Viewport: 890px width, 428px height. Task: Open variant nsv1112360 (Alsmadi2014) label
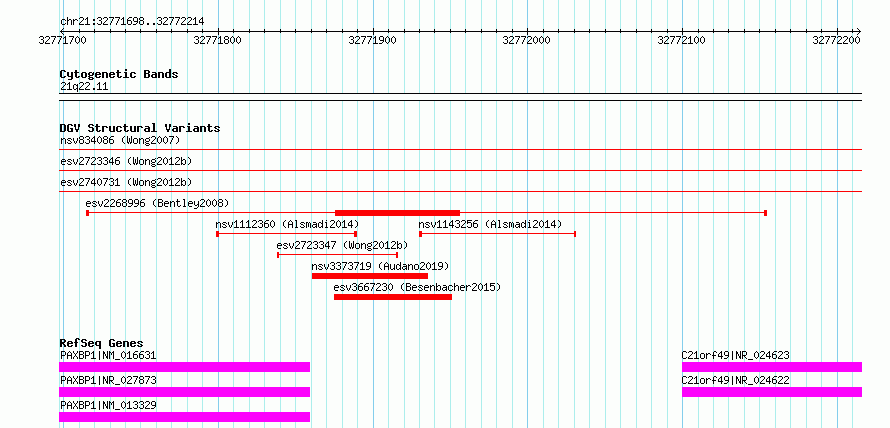pyautogui.click(x=287, y=225)
